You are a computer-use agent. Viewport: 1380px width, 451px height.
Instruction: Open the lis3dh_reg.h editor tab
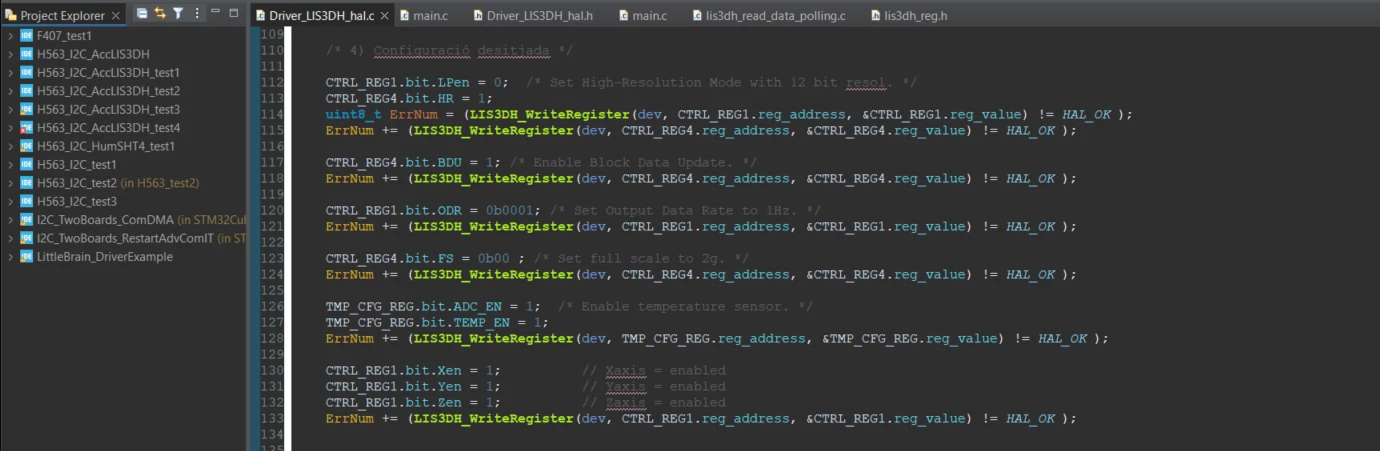pyautogui.click(x=908, y=16)
